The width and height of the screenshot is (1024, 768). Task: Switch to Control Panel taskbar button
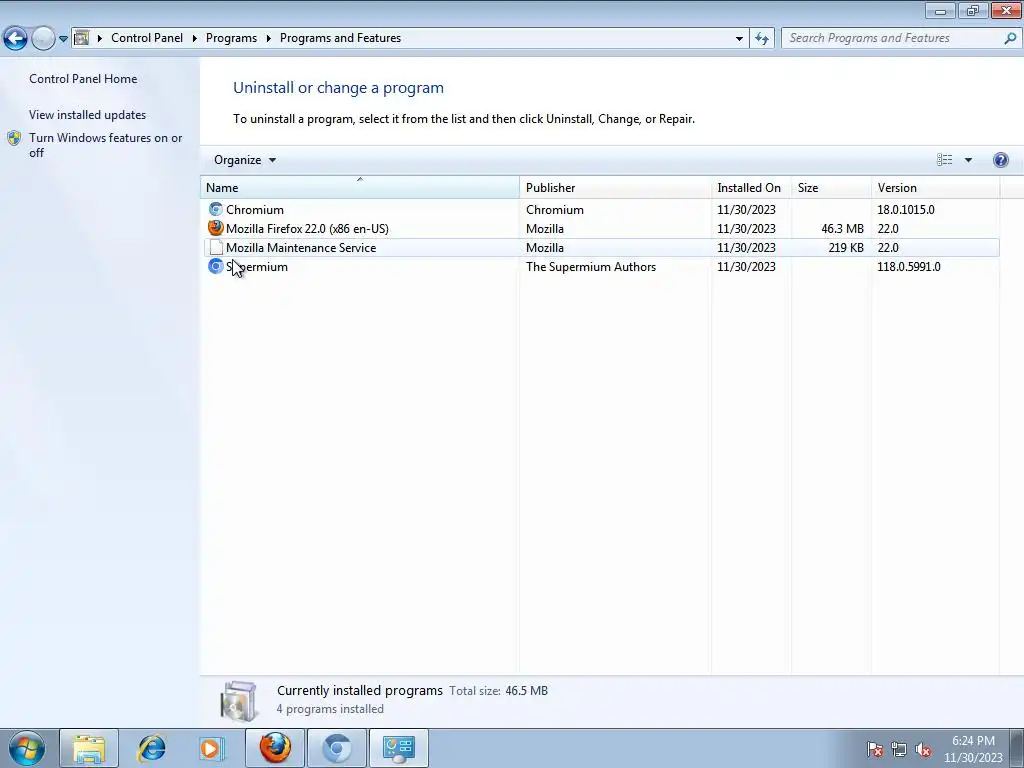(x=399, y=748)
